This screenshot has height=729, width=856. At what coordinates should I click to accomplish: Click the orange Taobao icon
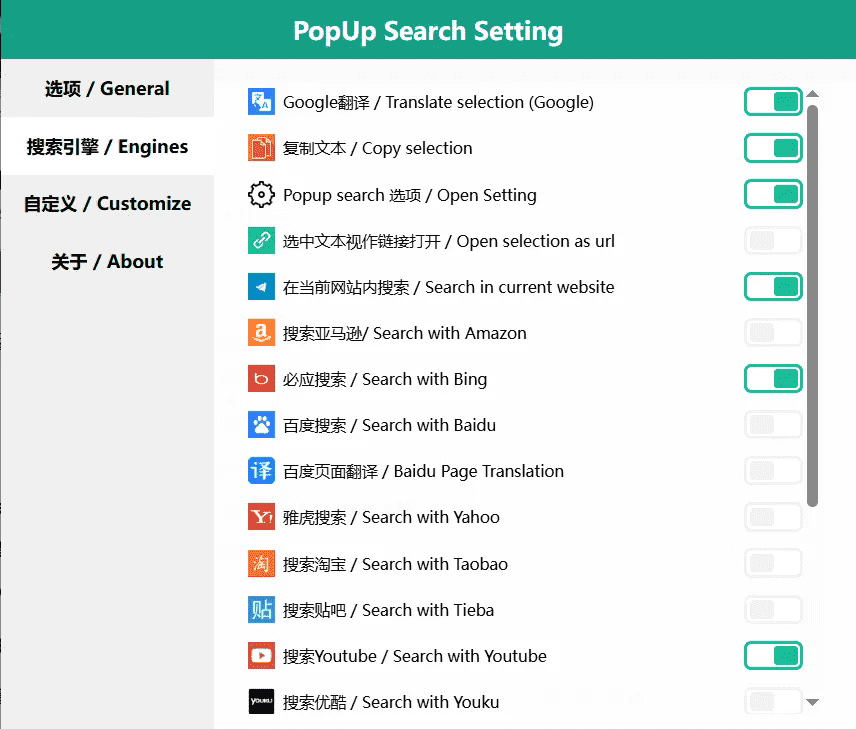[x=261, y=564]
